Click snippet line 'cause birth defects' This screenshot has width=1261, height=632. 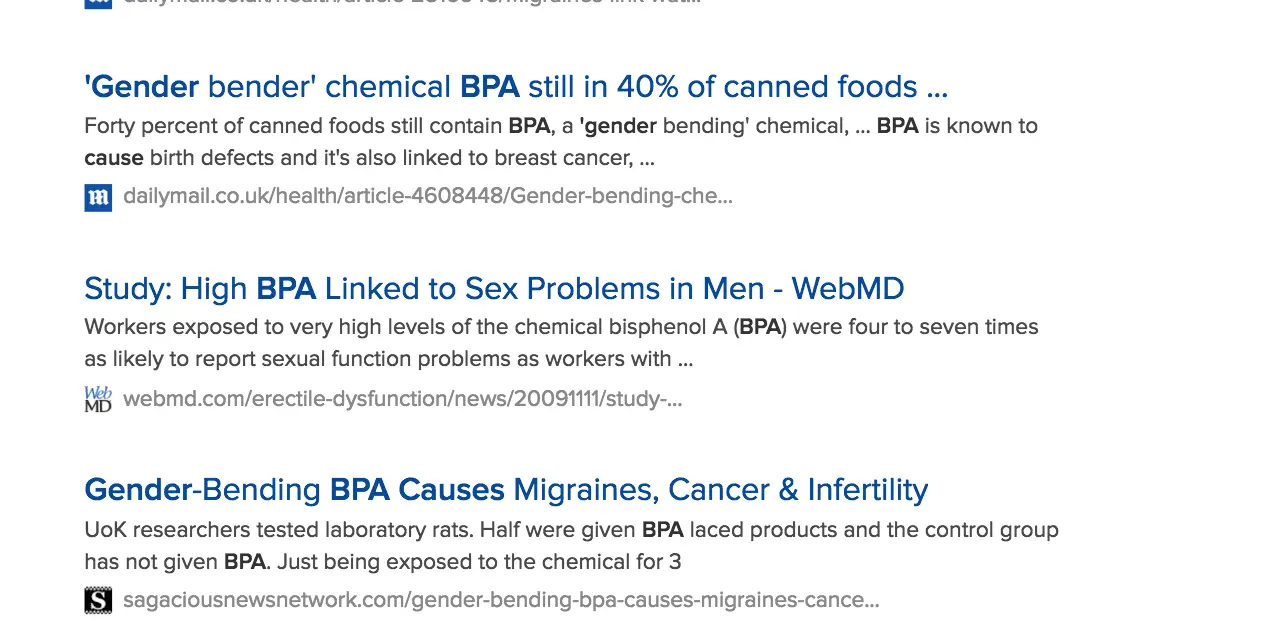[369, 158]
